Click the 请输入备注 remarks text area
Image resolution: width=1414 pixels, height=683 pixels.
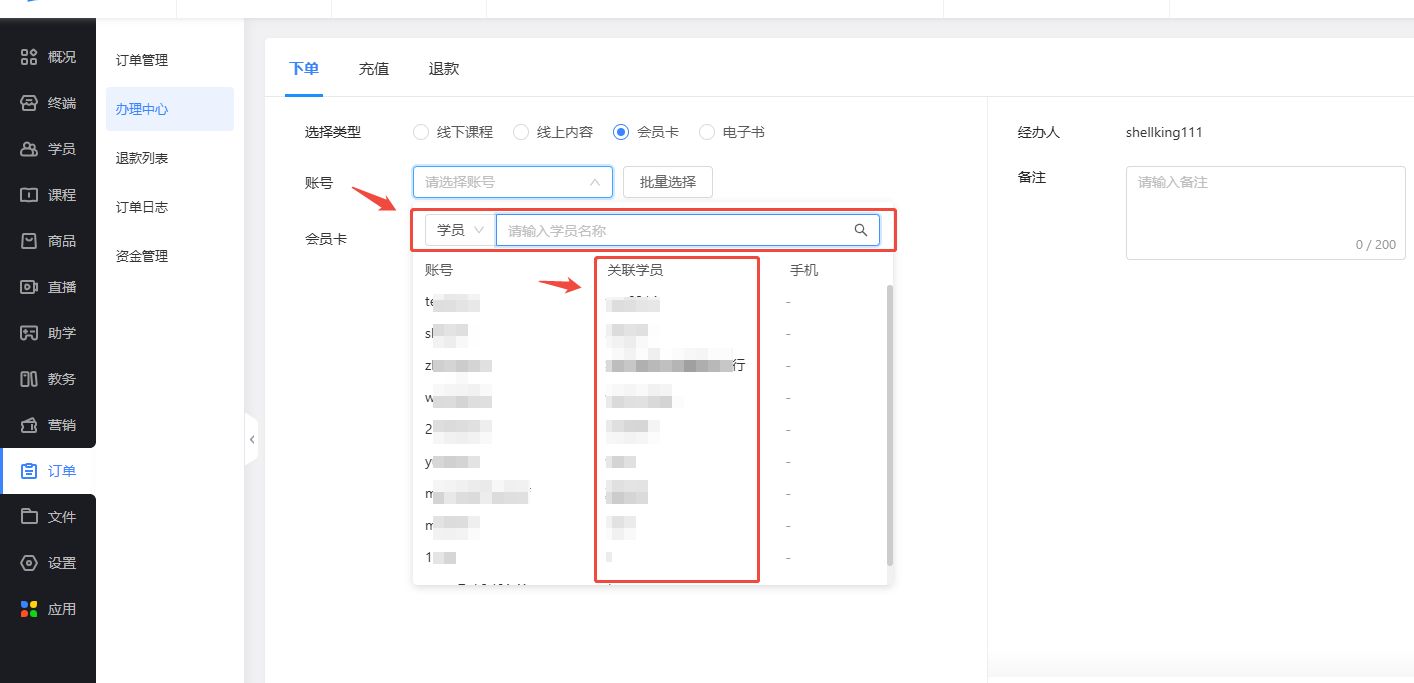click(1265, 212)
